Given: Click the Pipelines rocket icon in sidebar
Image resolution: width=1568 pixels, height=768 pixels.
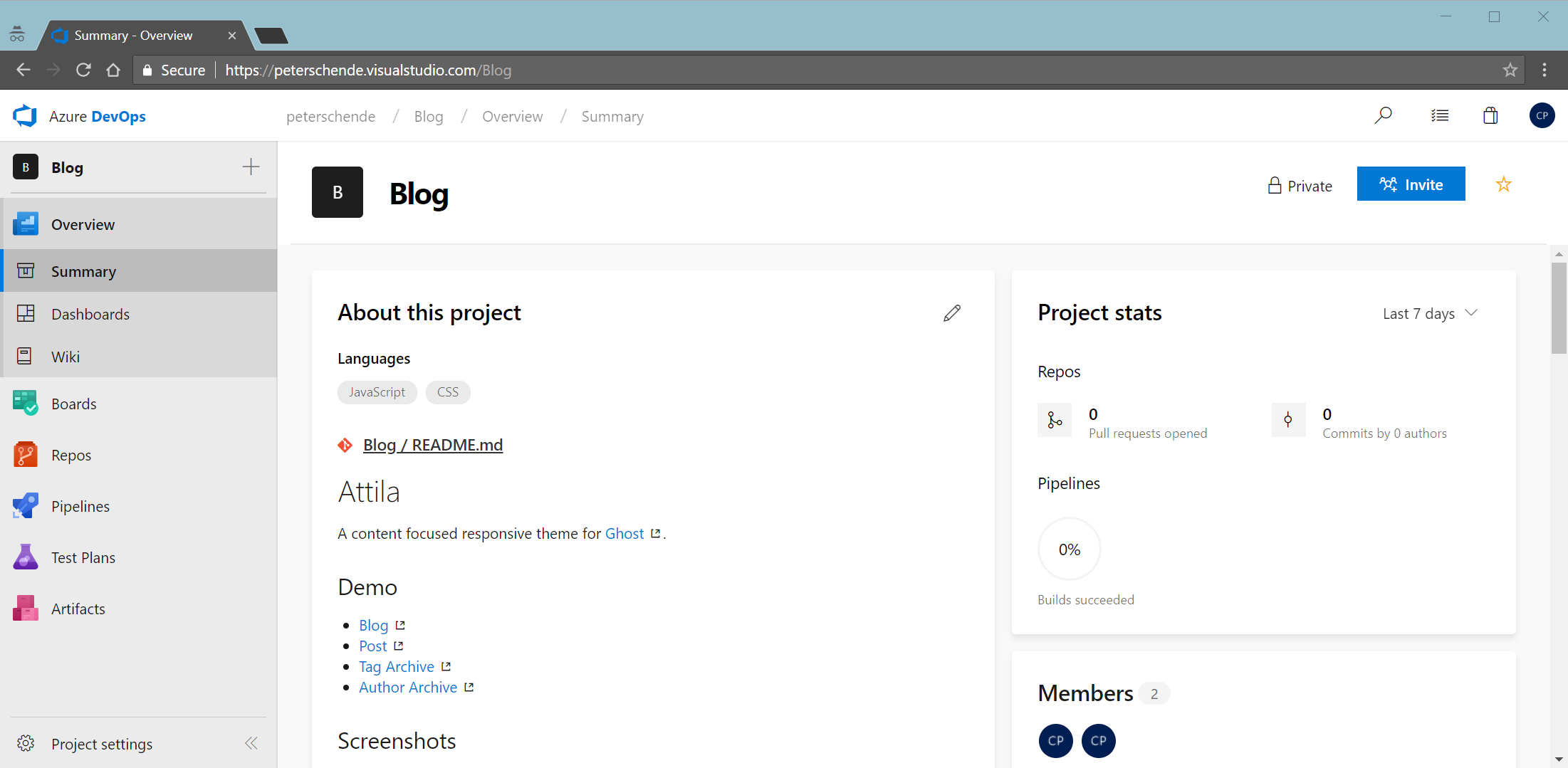Looking at the screenshot, I should coord(26,505).
